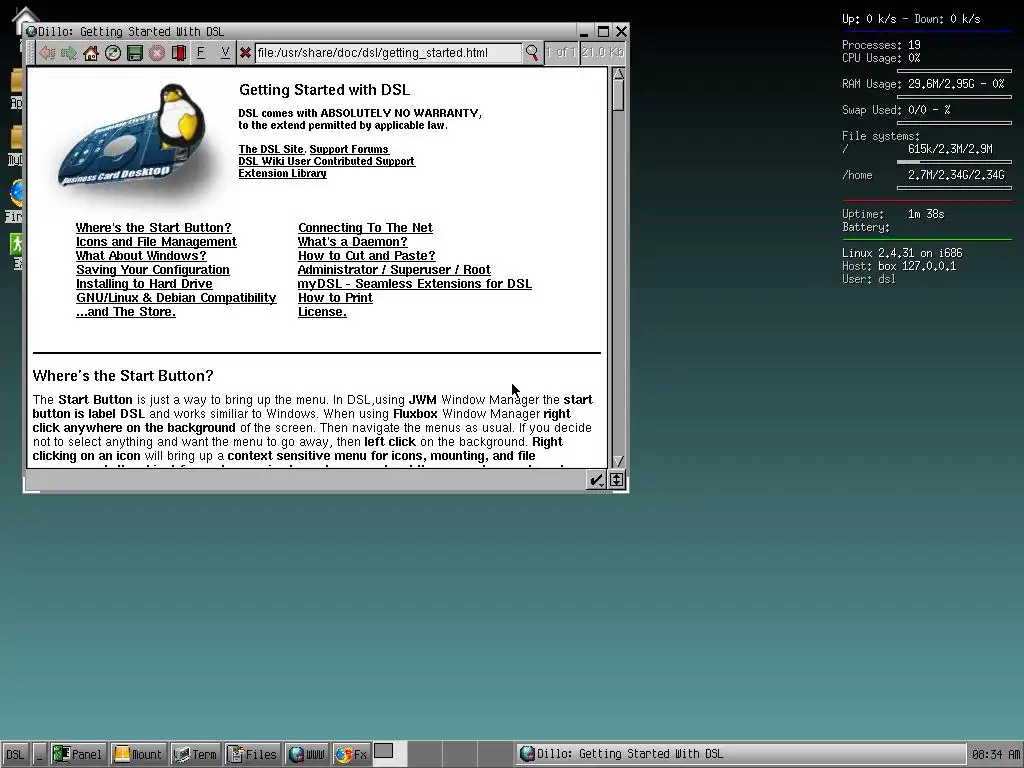Open 'Icons and File Management' link
1024x768 pixels.
coord(156,242)
